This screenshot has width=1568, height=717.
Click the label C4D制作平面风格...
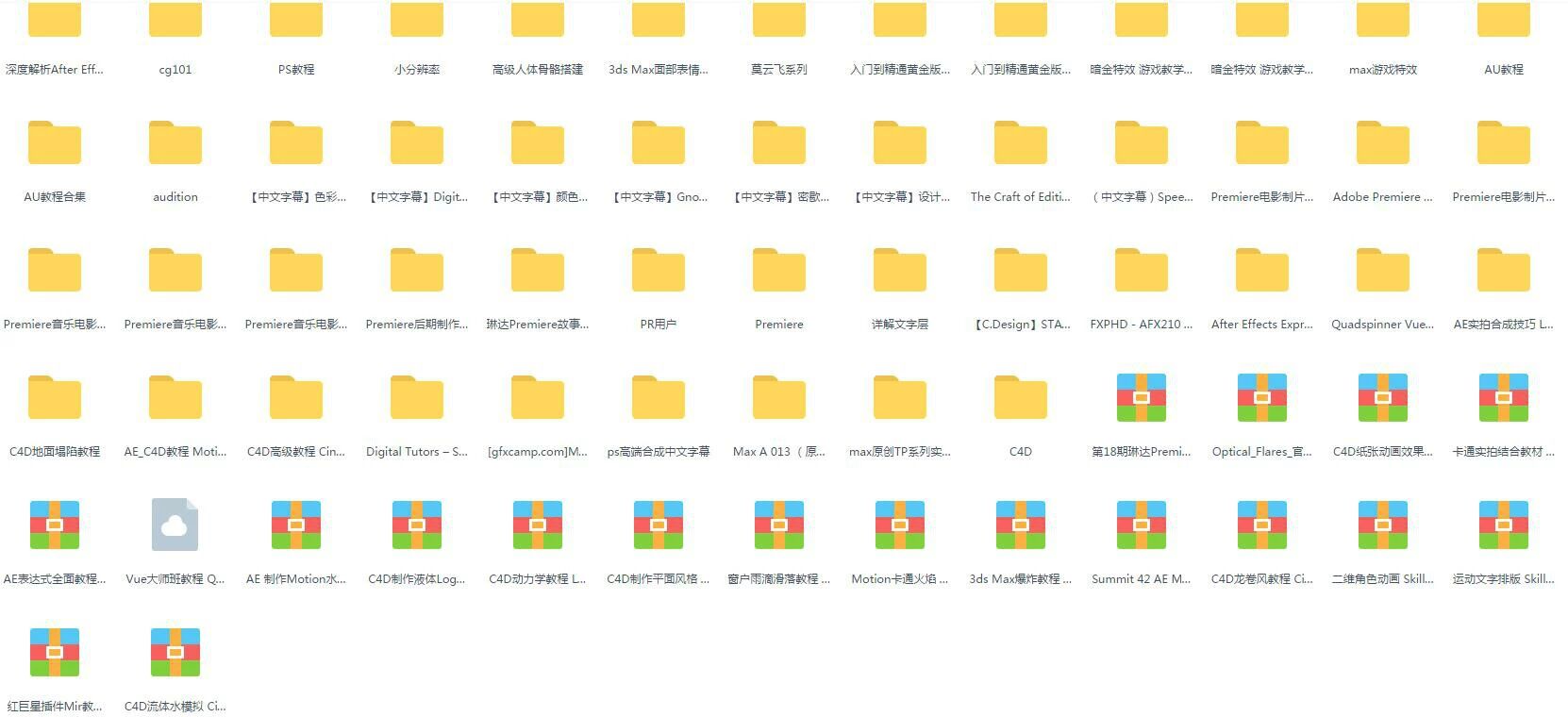point(659,578)
